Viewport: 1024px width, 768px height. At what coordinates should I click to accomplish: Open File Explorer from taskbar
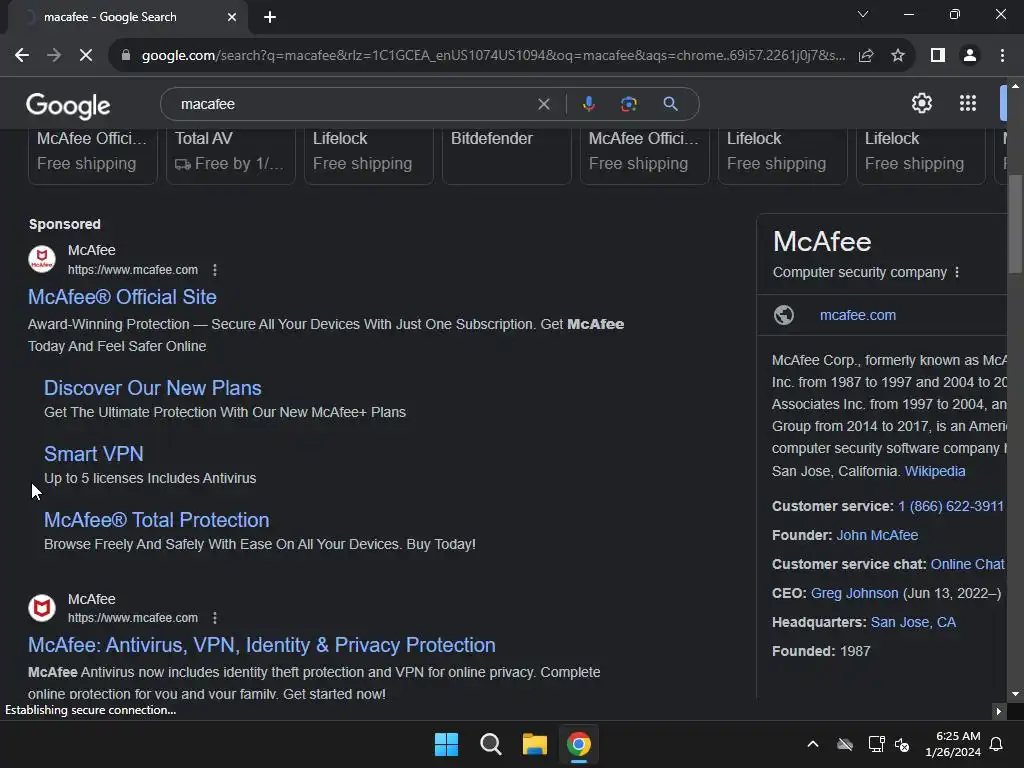coord(534,744)
